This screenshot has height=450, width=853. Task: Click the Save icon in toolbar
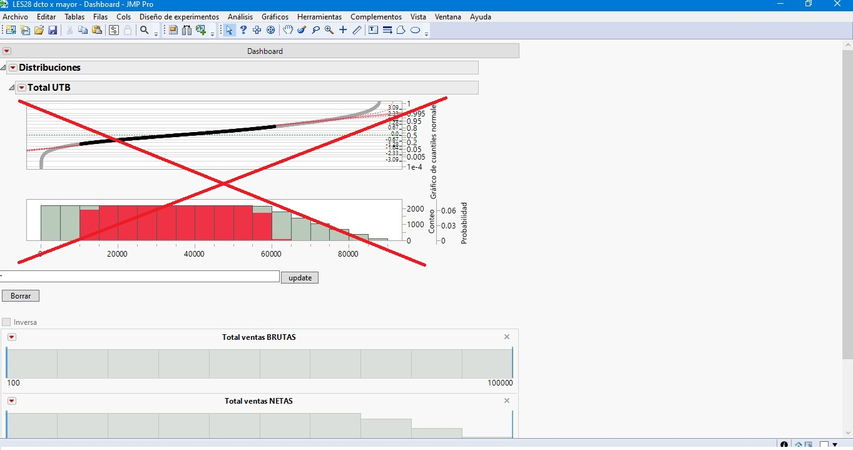point(52,31)
